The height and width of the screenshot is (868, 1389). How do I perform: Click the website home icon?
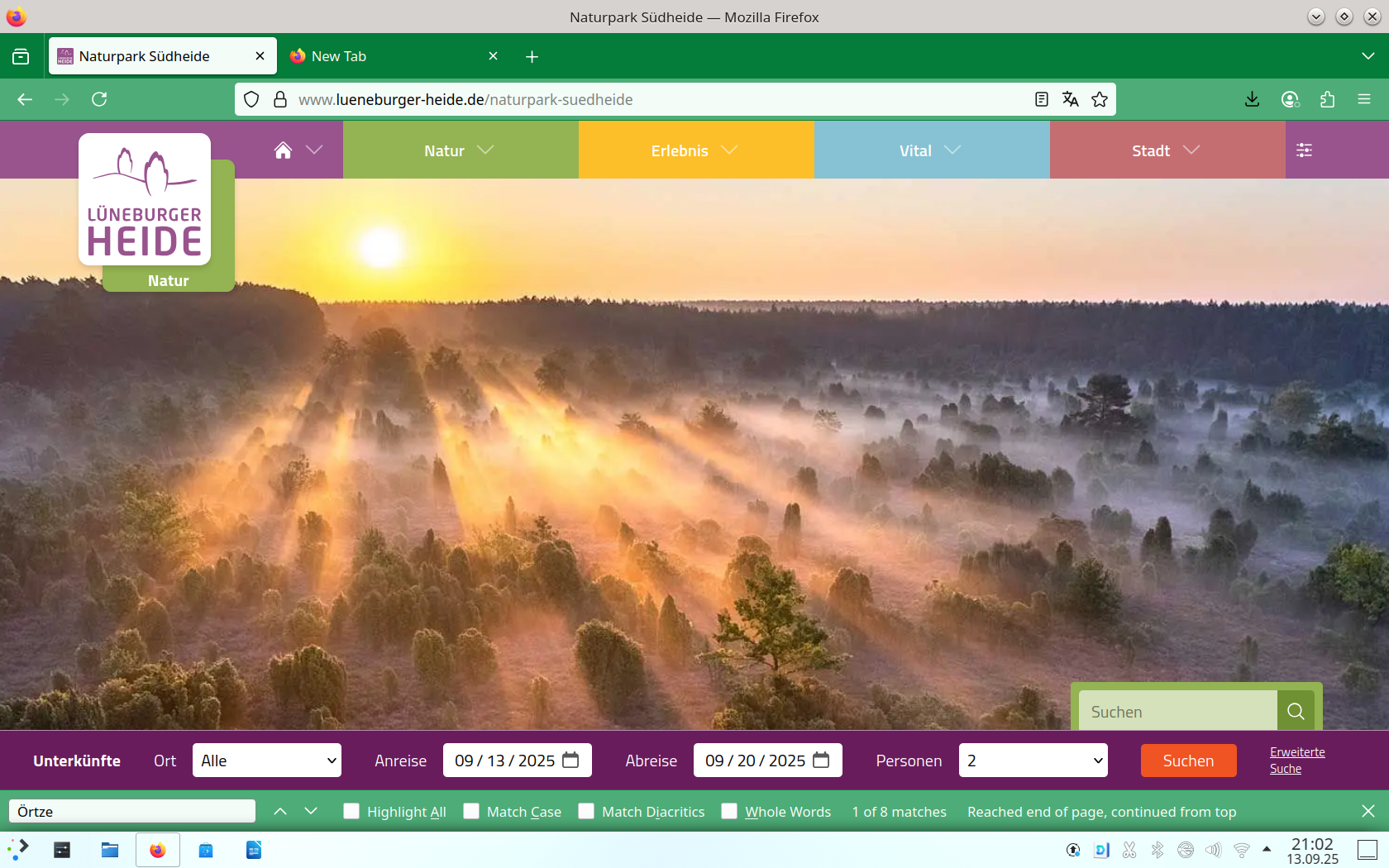[x=283, y=150]
